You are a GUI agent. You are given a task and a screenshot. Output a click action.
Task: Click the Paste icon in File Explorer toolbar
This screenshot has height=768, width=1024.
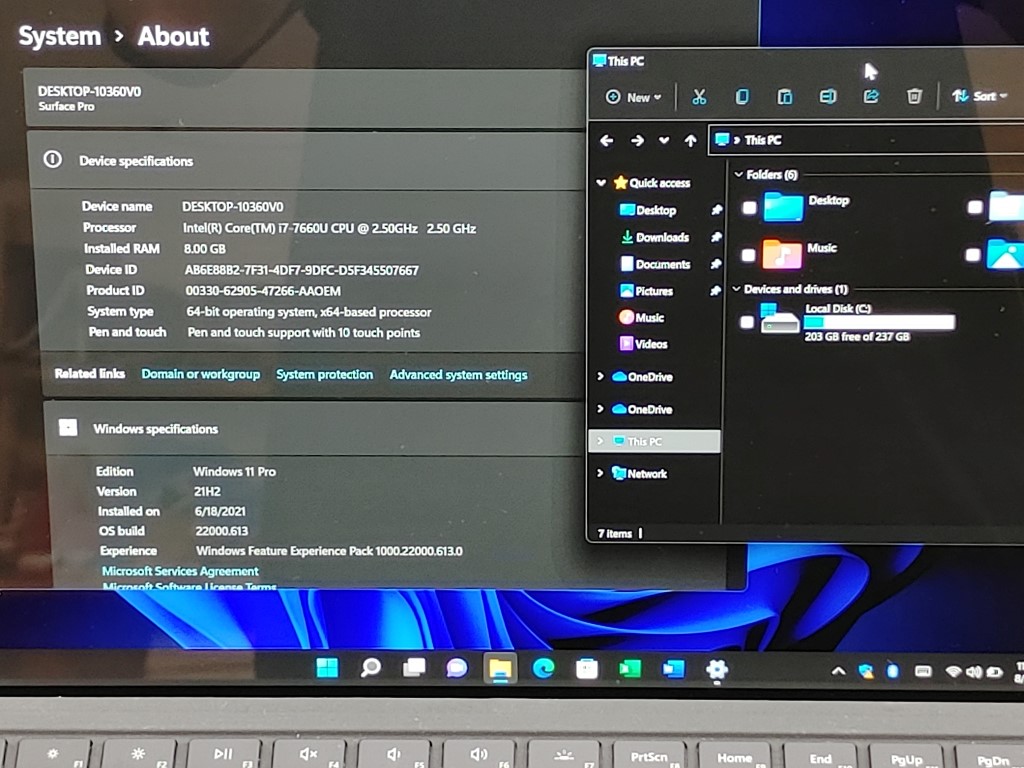[785, 97]
